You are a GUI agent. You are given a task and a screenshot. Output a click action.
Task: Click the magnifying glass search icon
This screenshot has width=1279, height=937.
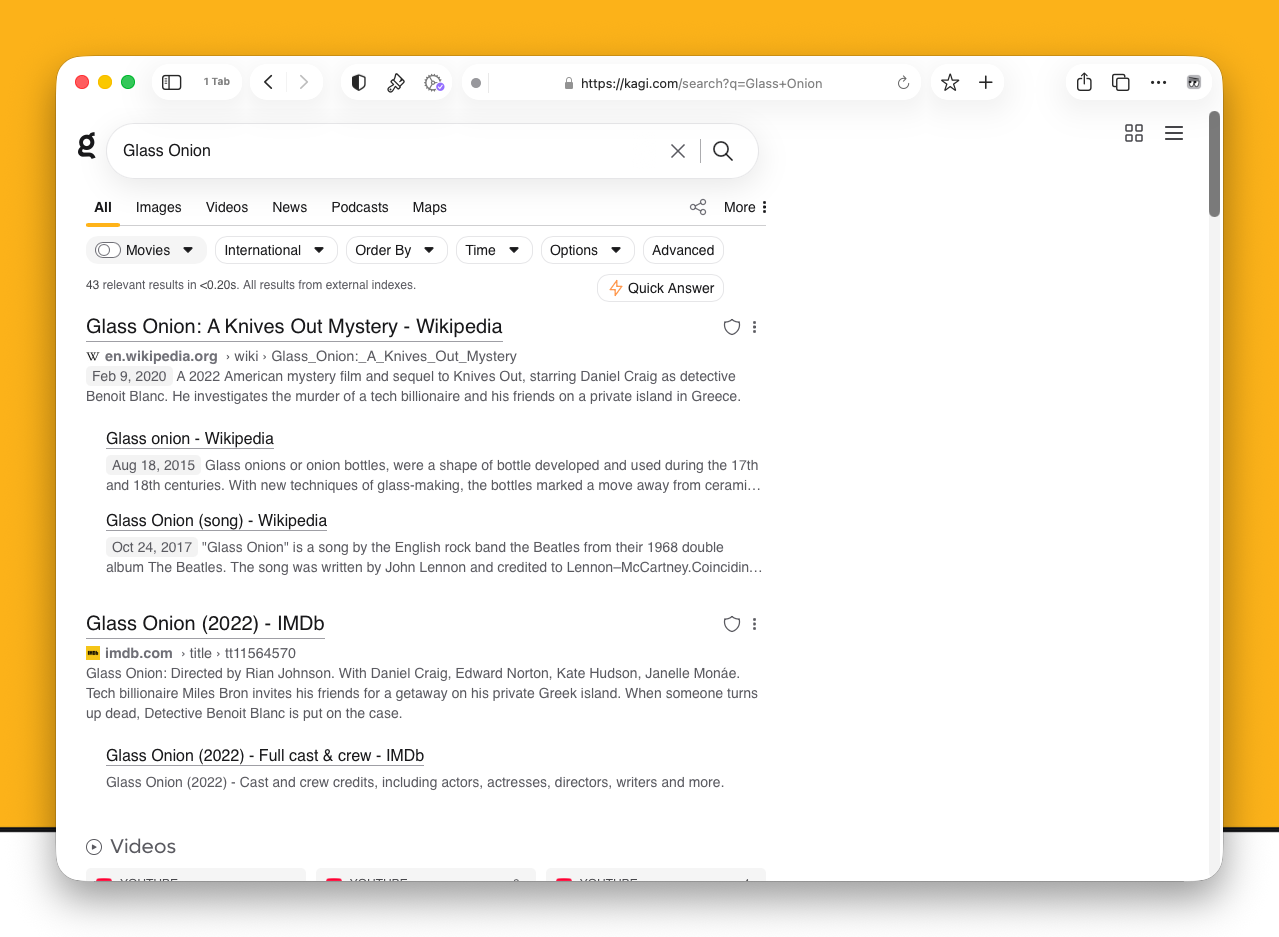click(x=723, y=151)
